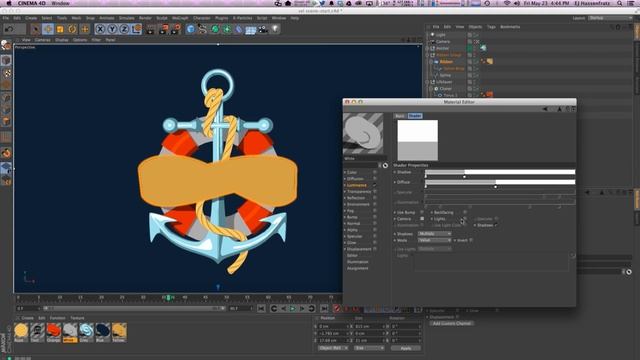Open the Render menu in the menu bar
Screen dimensions: 640x360
(145, 18)
